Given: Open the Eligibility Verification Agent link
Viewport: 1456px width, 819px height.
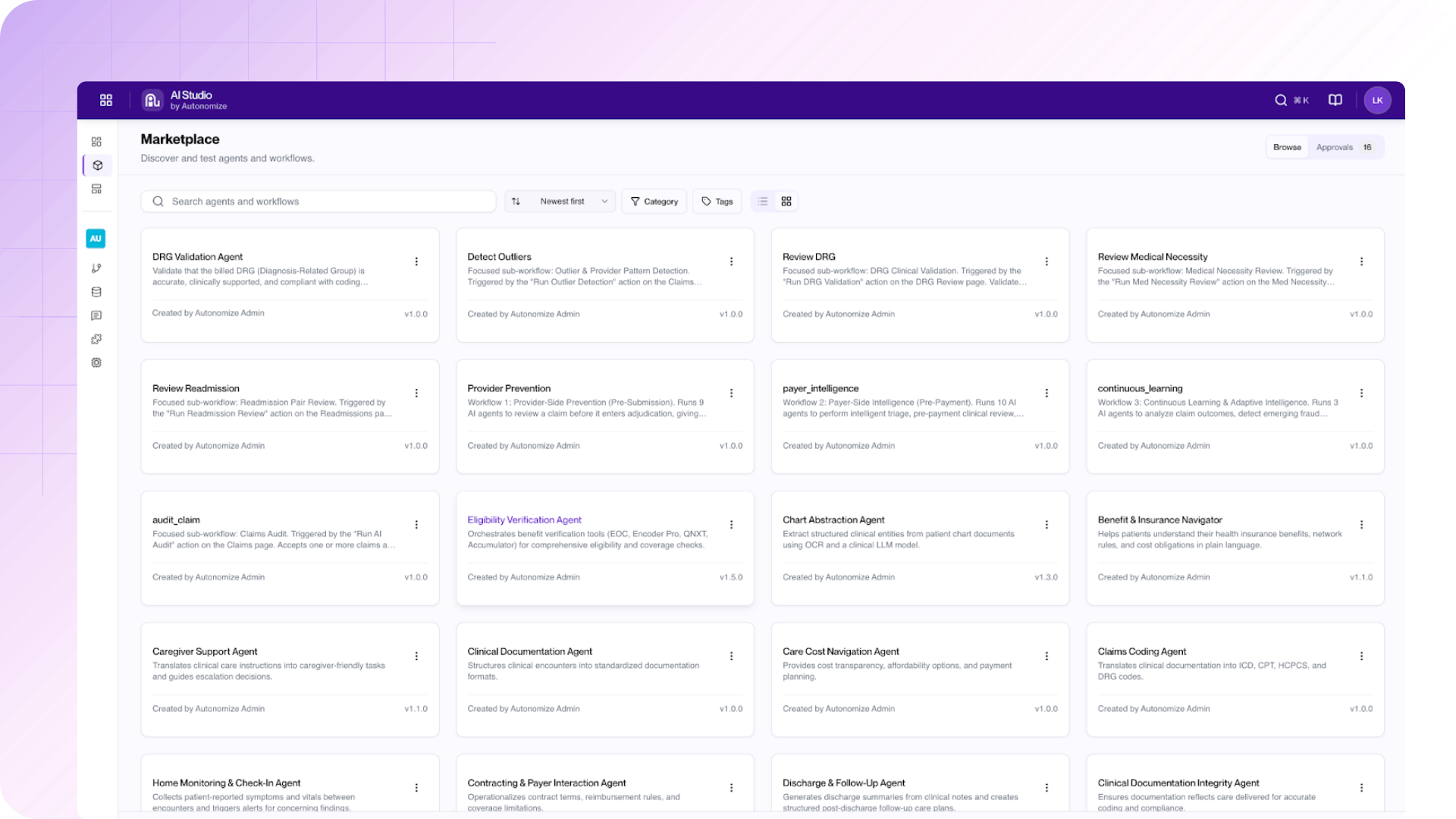Looking at the screenshot, I should pos(524,519).
